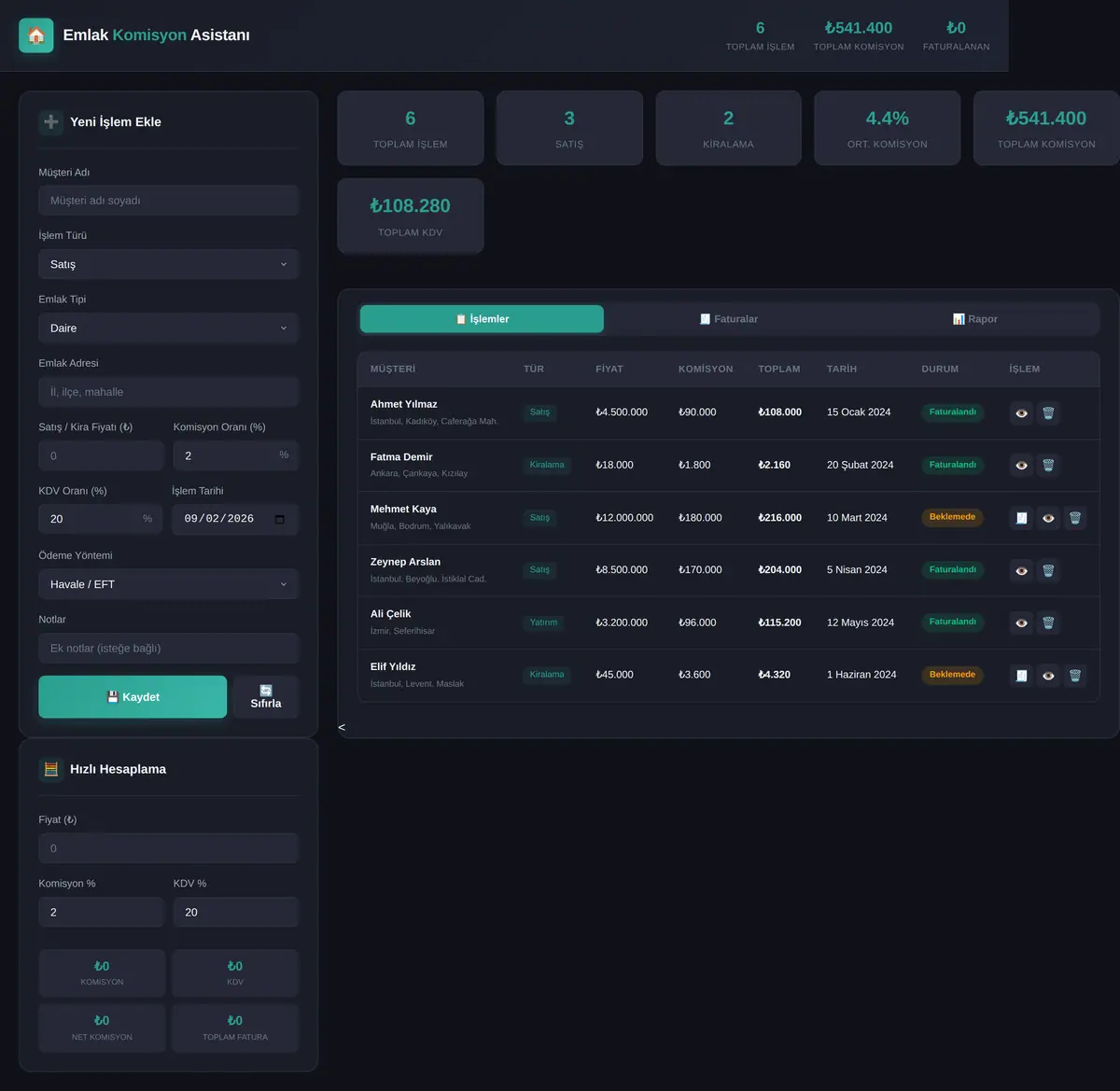
Task: Open the Faturalar tab
Action: pyautogui.click(x=728, y=319)
